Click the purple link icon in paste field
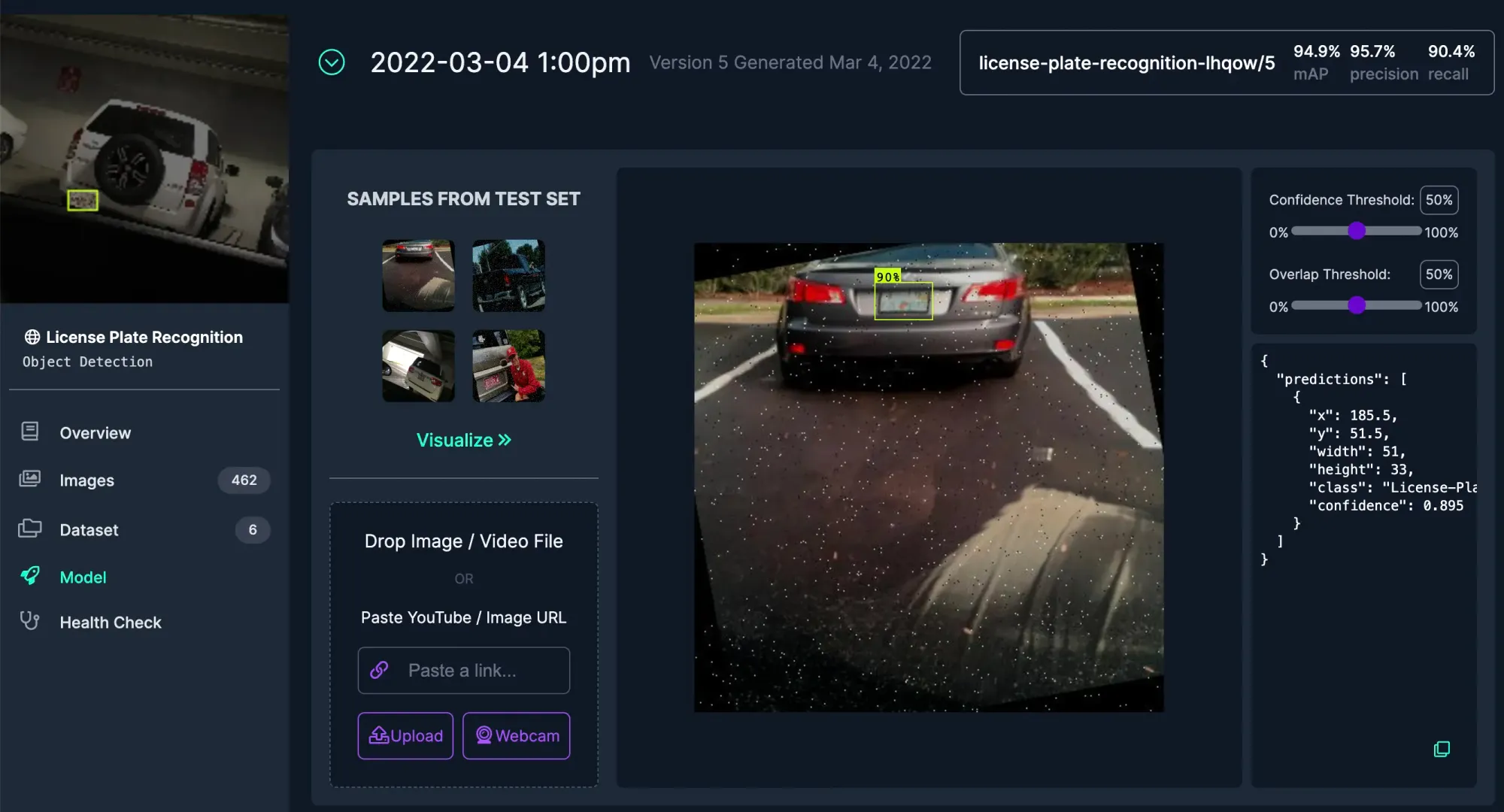 pyautogui.click(x=380, y=670)
